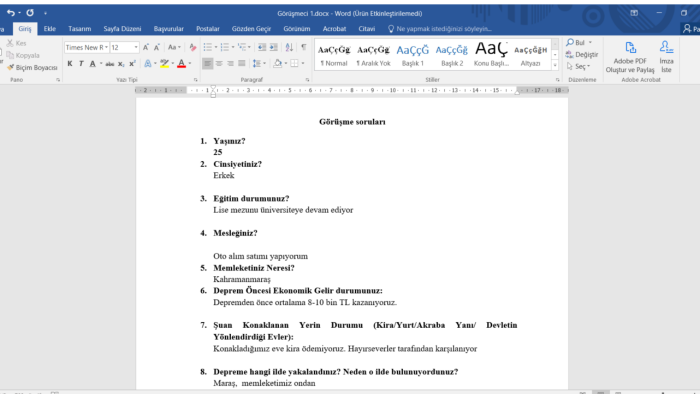The image size is (700, 394).
Task: Open the Acrobat tab
Action: 334,29
